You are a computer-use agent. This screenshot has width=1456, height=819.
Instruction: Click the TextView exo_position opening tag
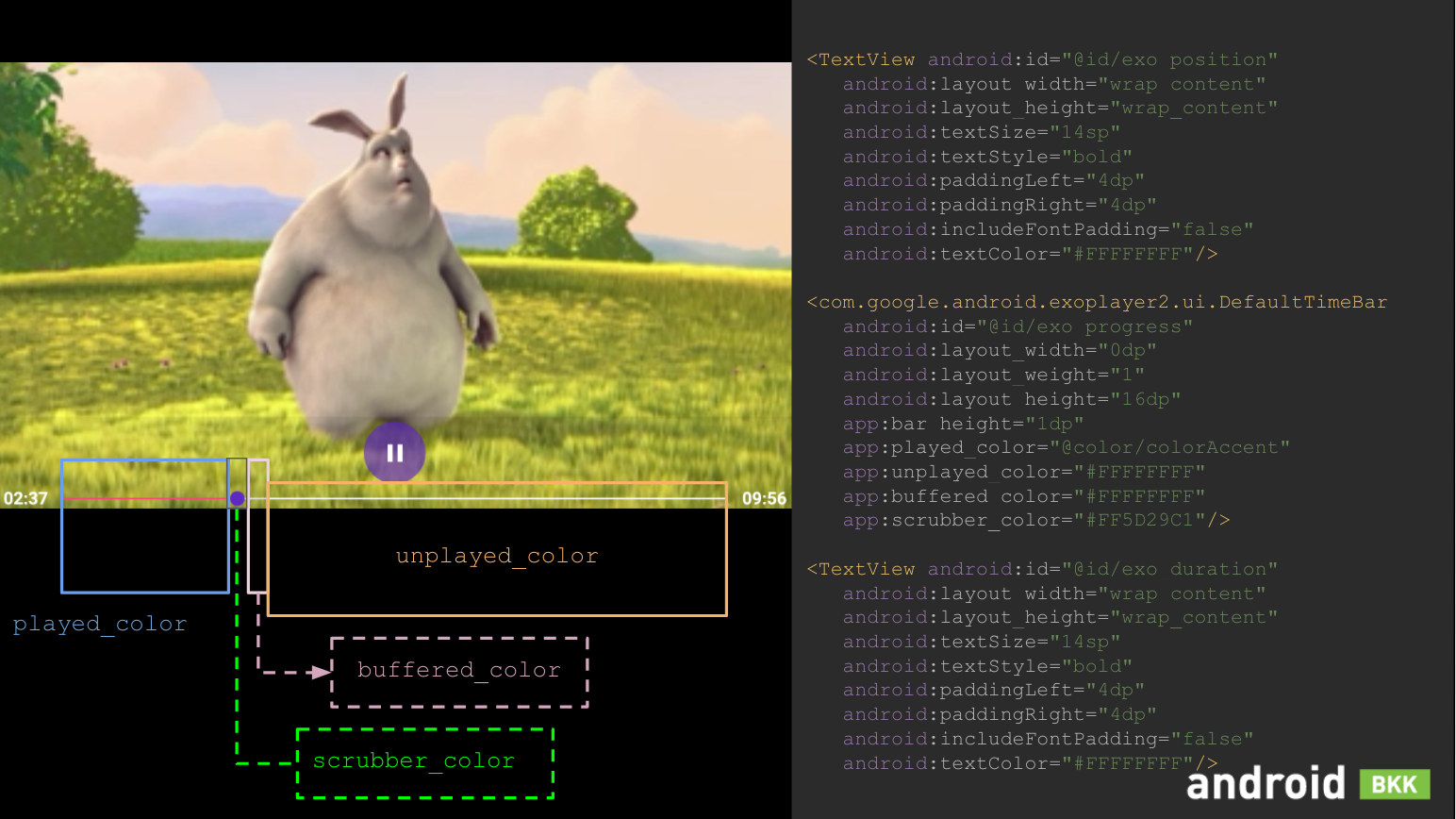(x=1042, y=59)
